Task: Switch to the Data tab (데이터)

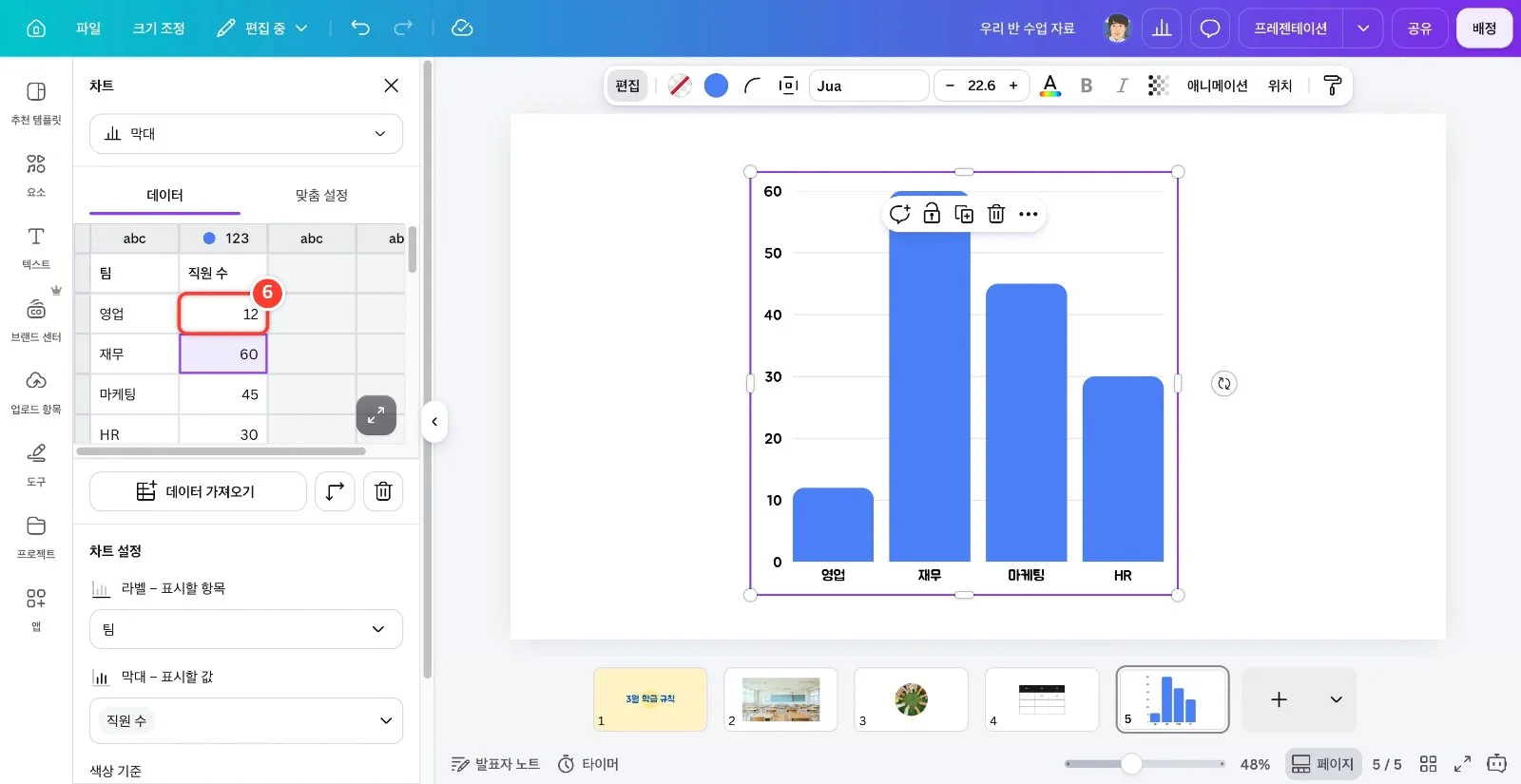Action: (x=164, y=195)
